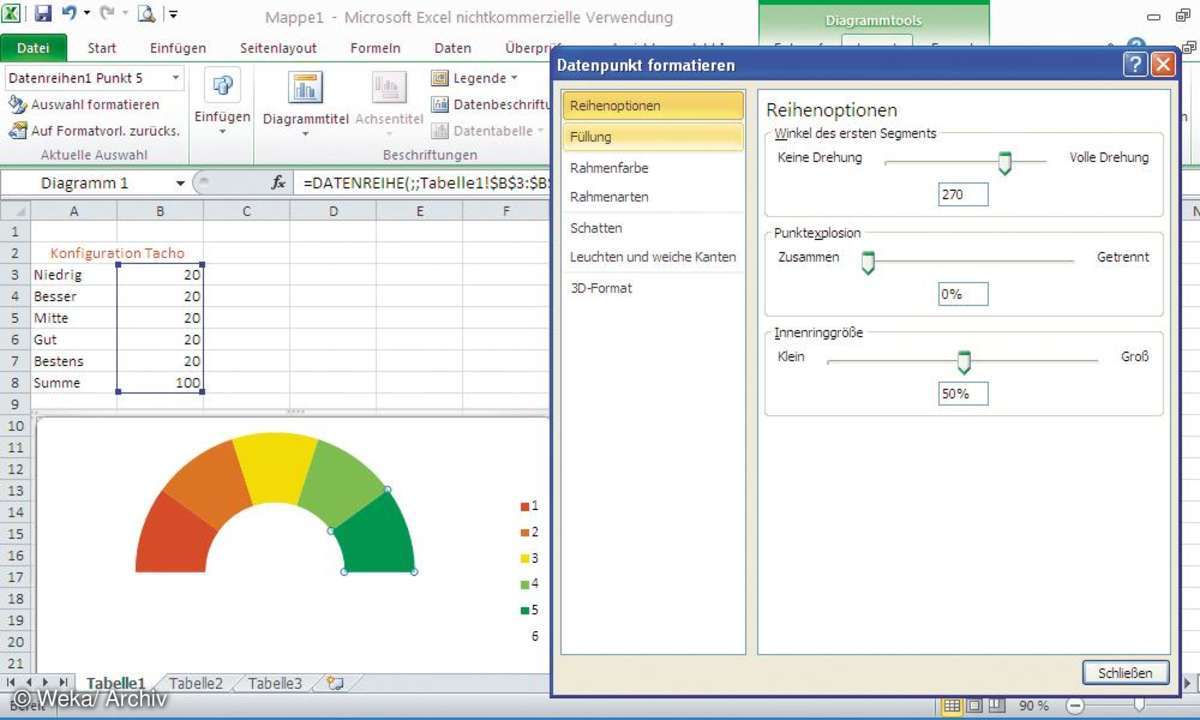This screenshot has height=720, width=1200.
Task: Select Rahmenarten in the dialog sidebar
Action: (x=653, y=197)
